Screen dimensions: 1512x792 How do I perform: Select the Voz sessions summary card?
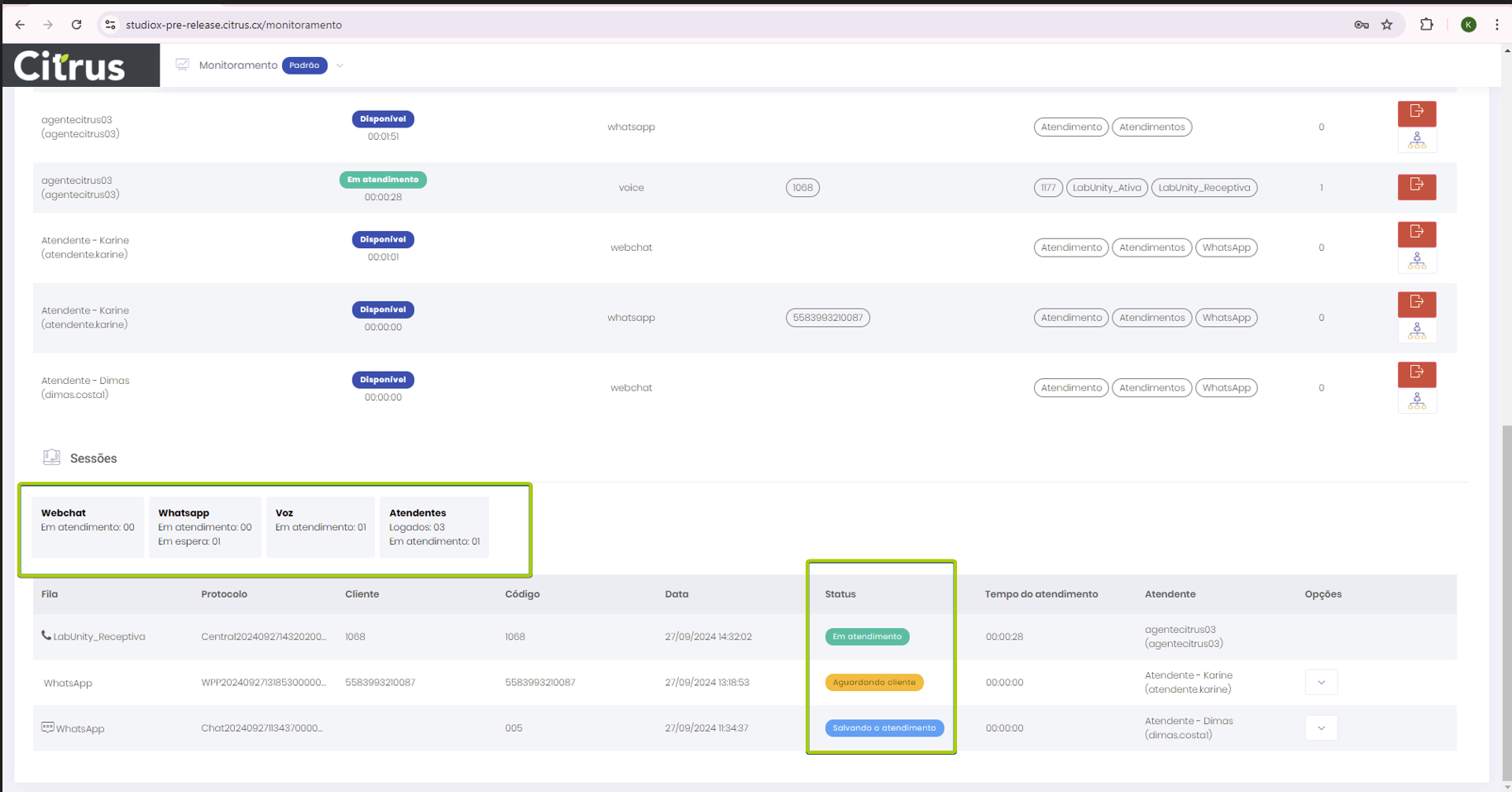320,526
